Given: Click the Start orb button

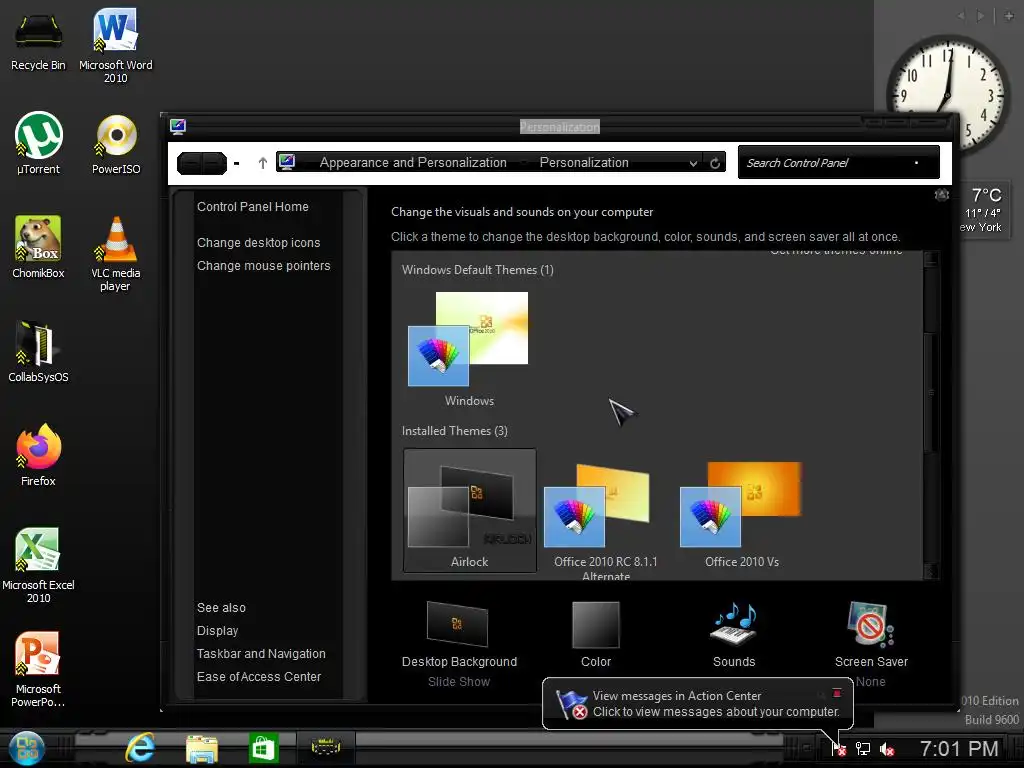Looking at the screenshot, I should point(27,748).
